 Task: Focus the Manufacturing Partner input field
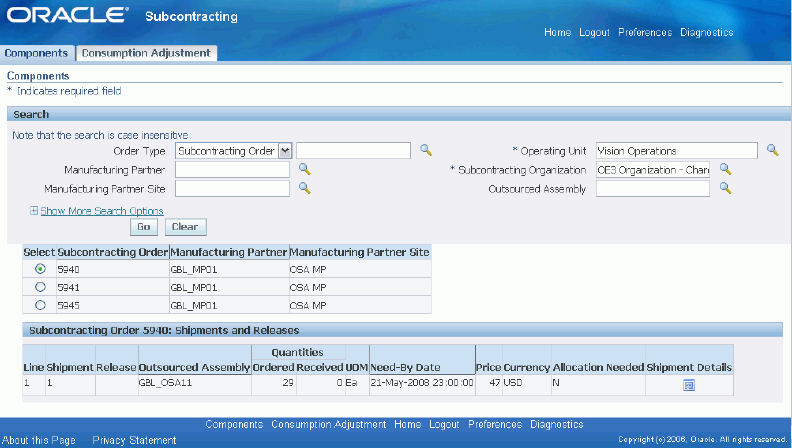[x=232, y=170]
